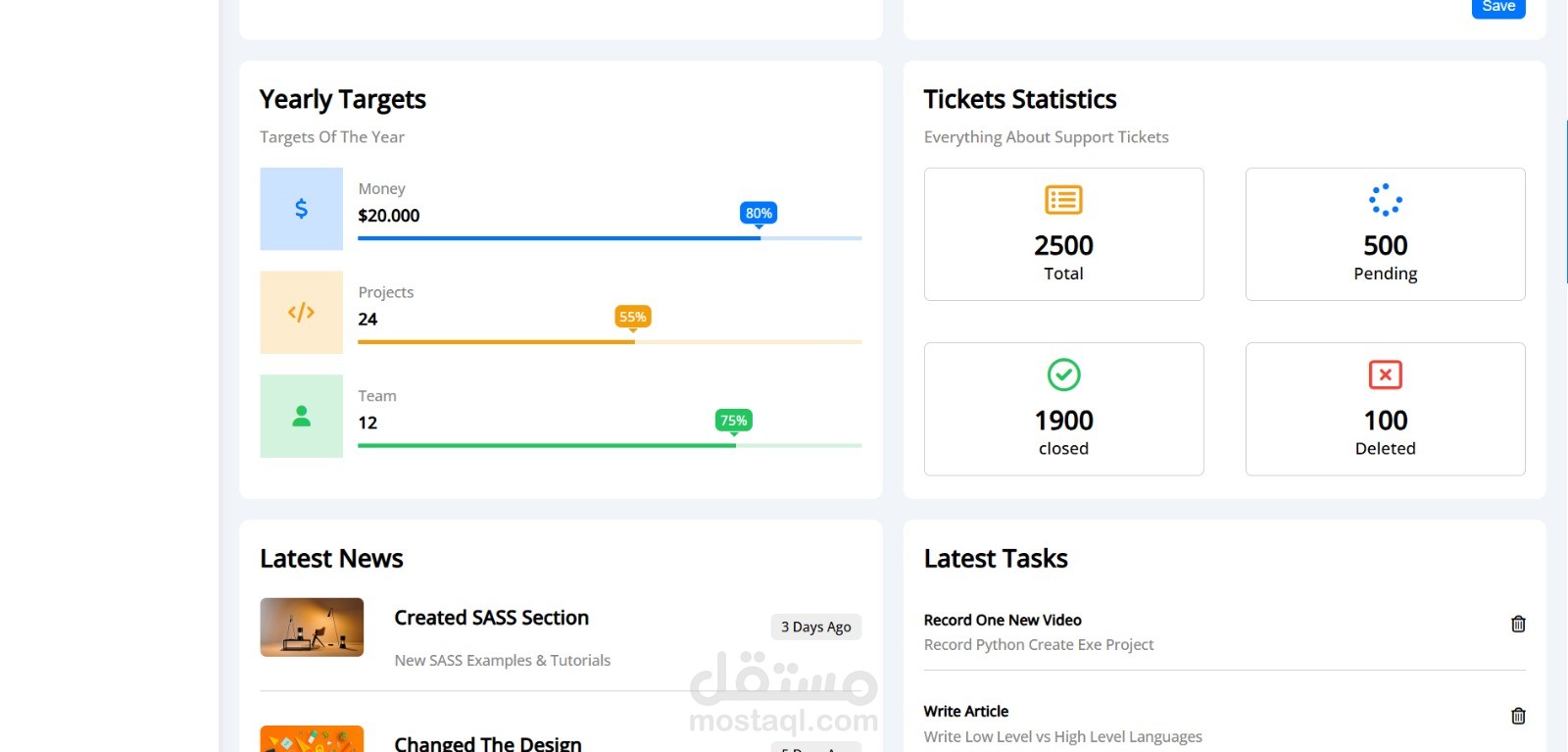Image resolution: width=1568 pixels, height=752 pixels.
Task: Click the Team 75% progress bar
Action: click(609, 446)
